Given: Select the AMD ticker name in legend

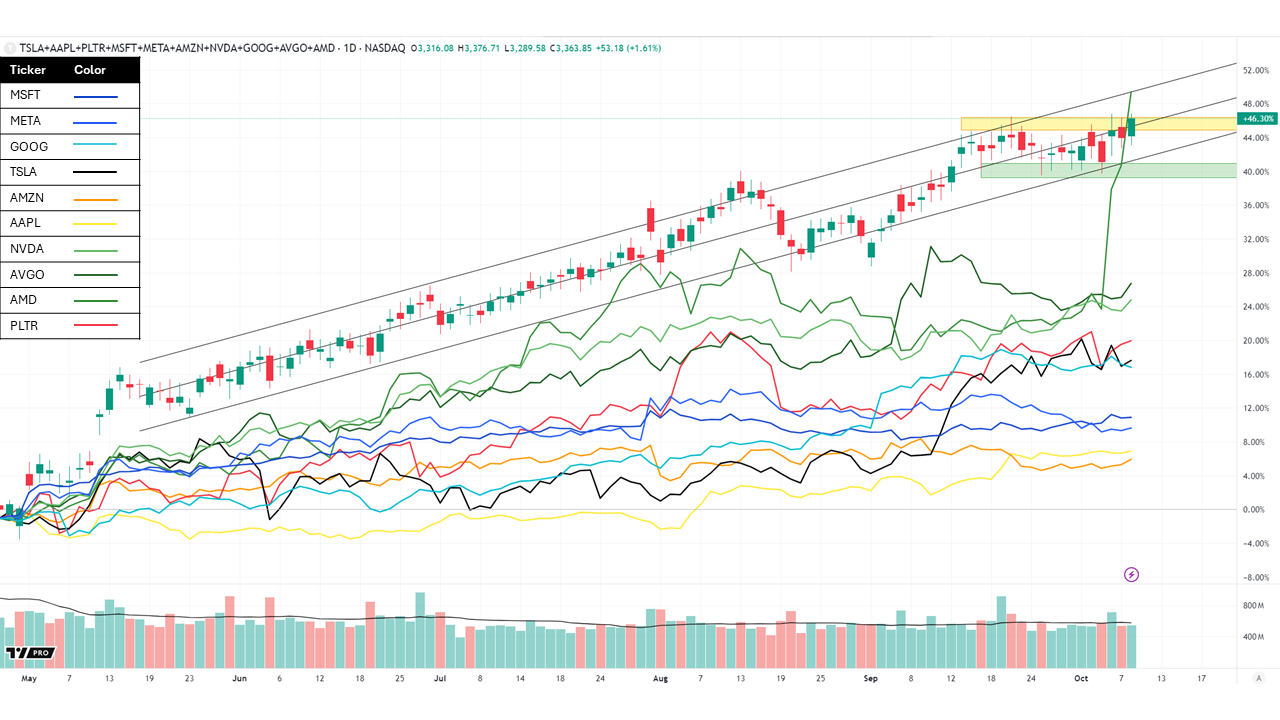Looking at the screenshot, I should click(x=24, y=300).
